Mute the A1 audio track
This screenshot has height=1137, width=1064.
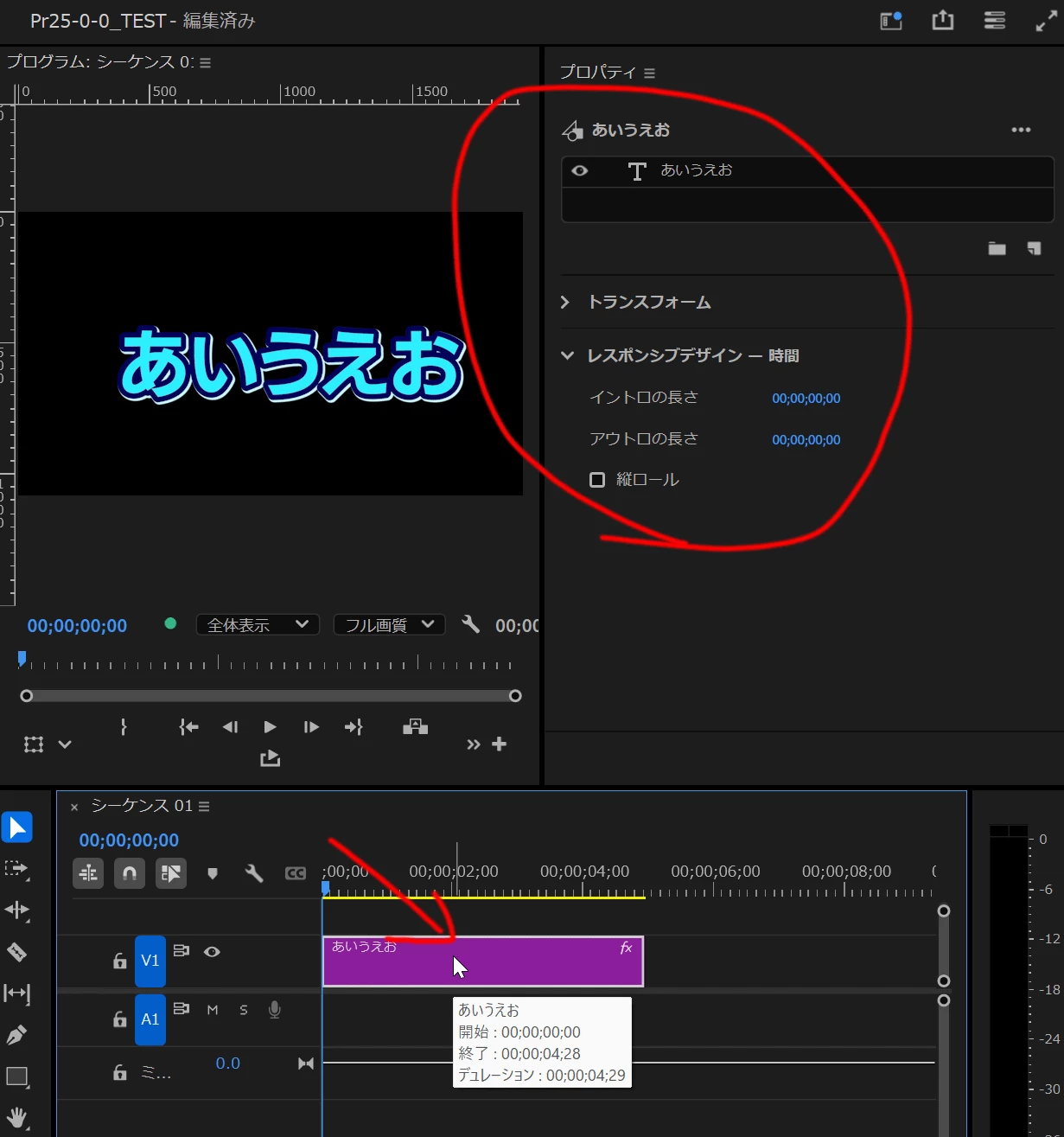(x=213, y=1009)
